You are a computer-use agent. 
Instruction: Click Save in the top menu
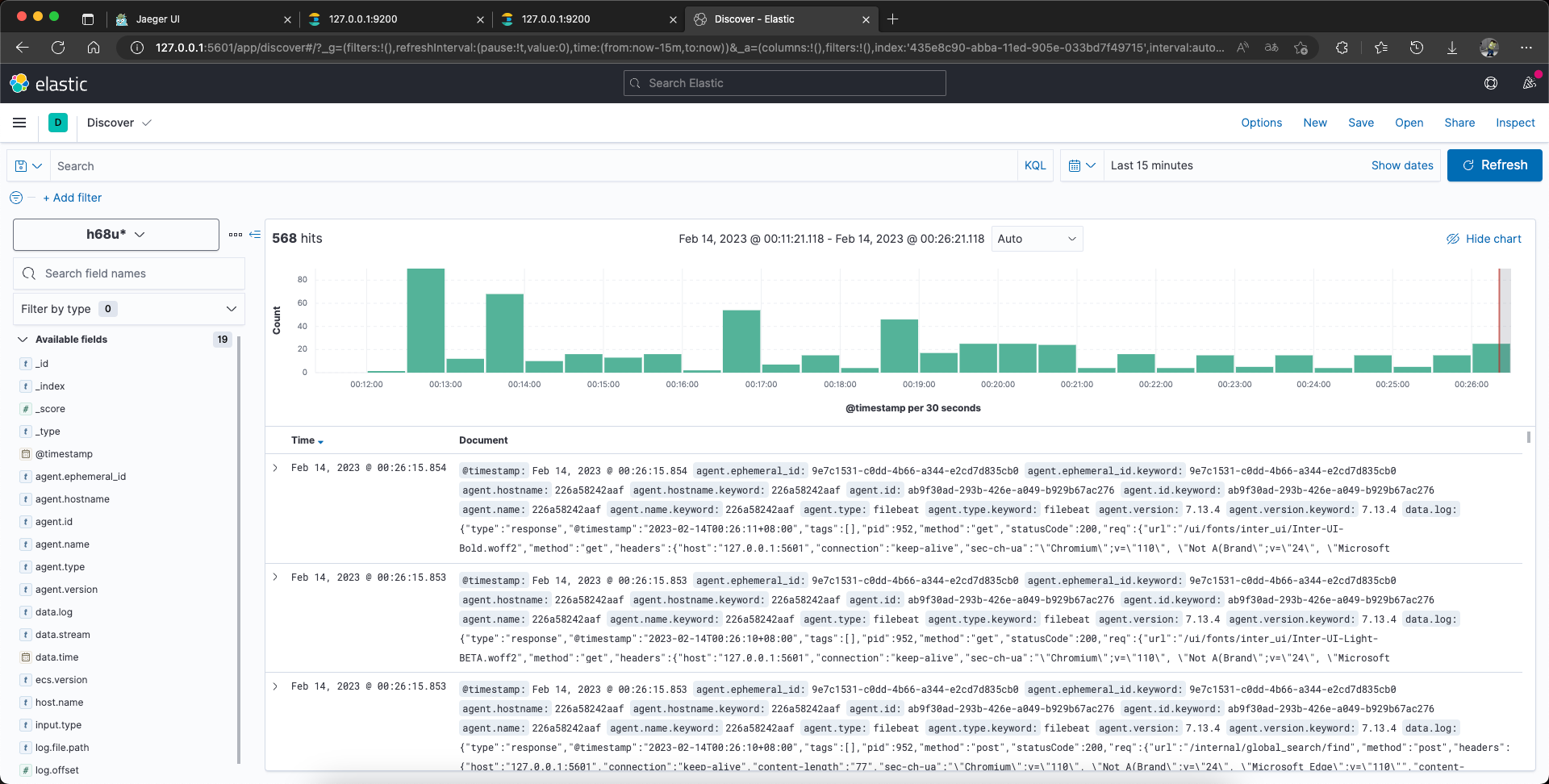[x=1361, y=123]
